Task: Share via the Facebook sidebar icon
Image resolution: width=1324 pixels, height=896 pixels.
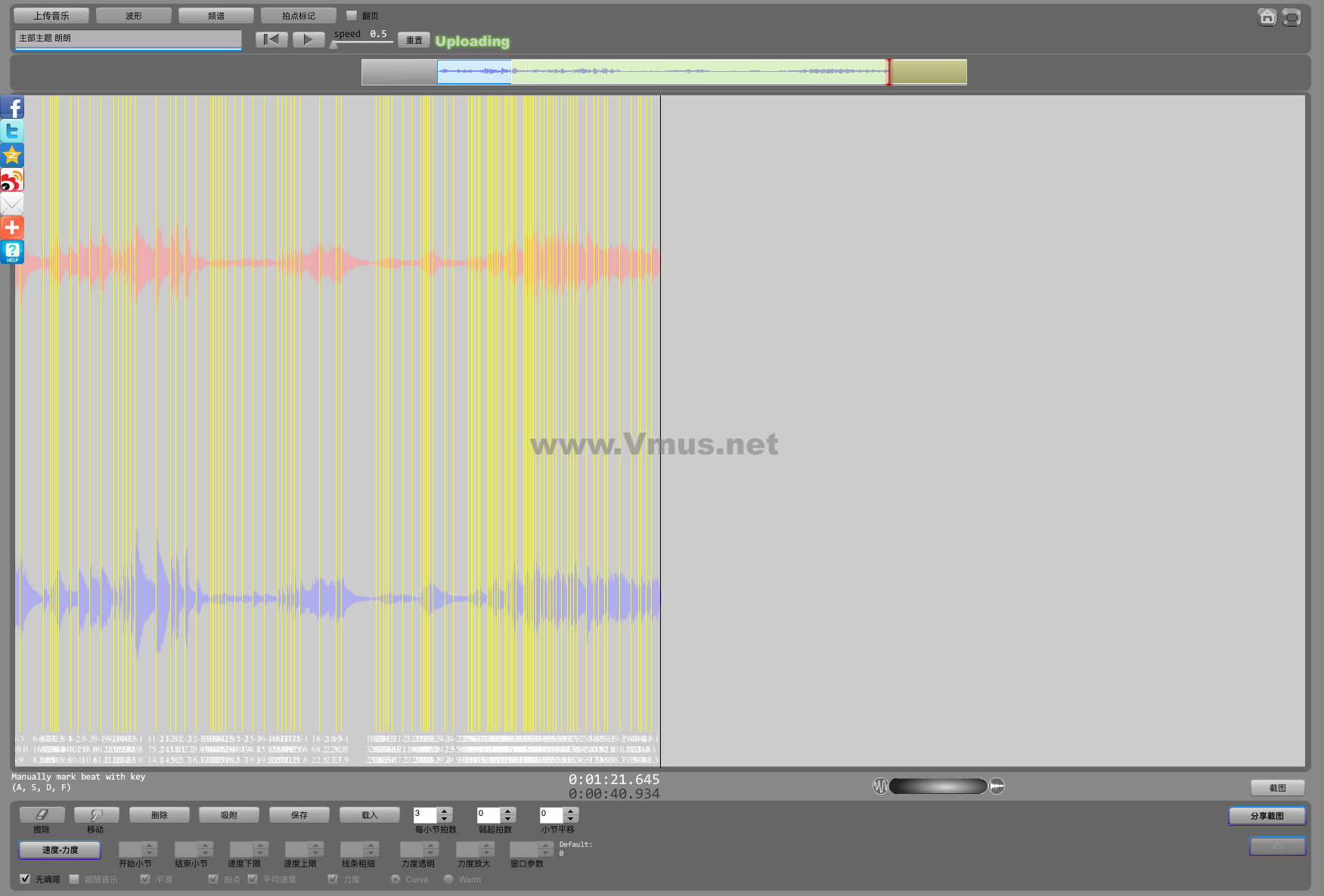Action: (x=12, y=107)
